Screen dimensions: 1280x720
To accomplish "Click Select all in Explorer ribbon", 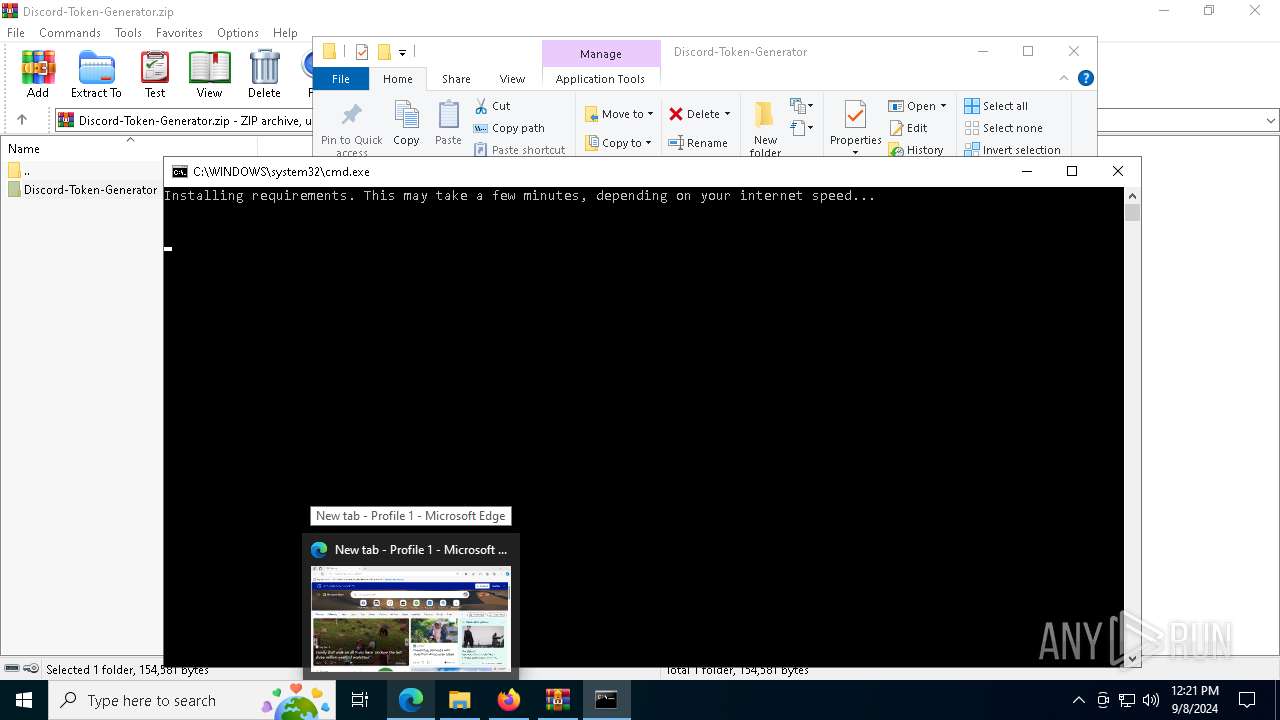I will click(996, 106).
